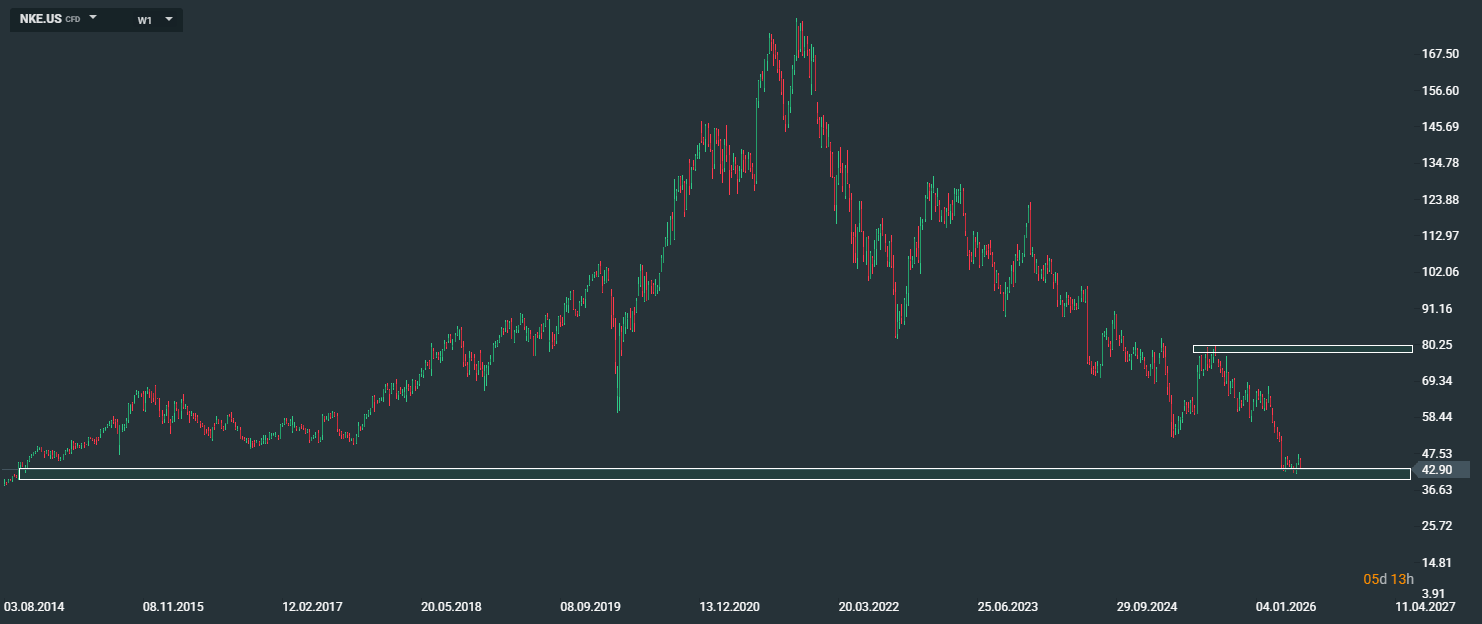Image resolution: width=1482 pixels, height=624 pixels.
Task: Click the 58.44 price axis label
Action: pyautogui.click(x=1437, y=417)
